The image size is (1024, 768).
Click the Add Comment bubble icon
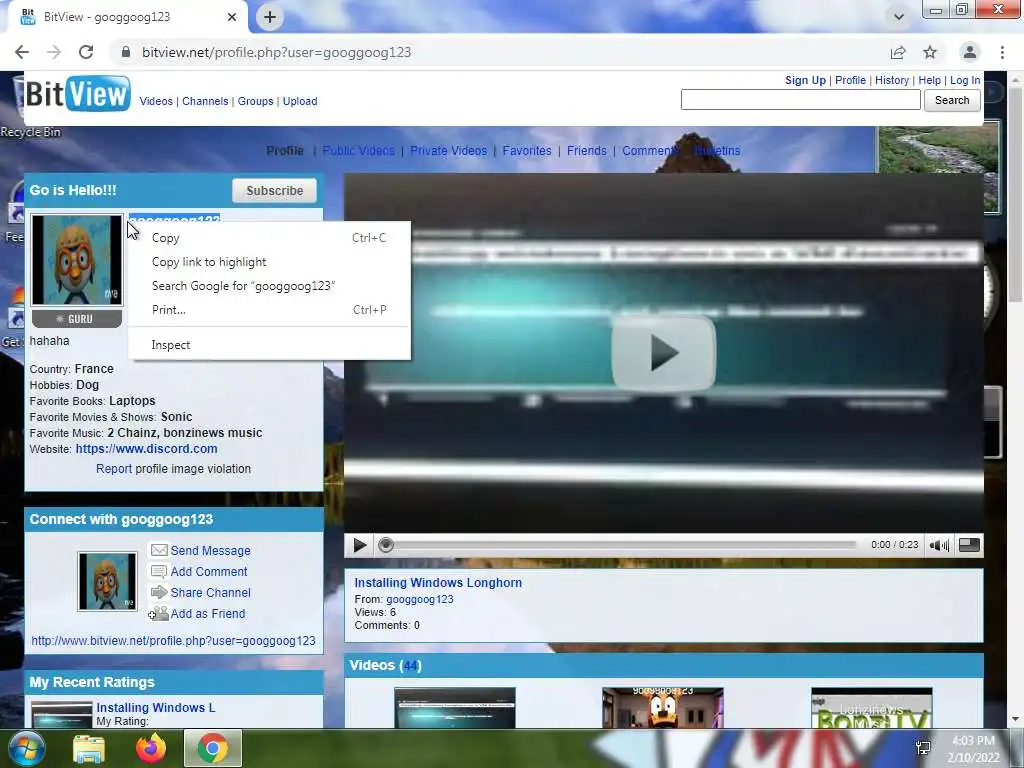[159, 571]
